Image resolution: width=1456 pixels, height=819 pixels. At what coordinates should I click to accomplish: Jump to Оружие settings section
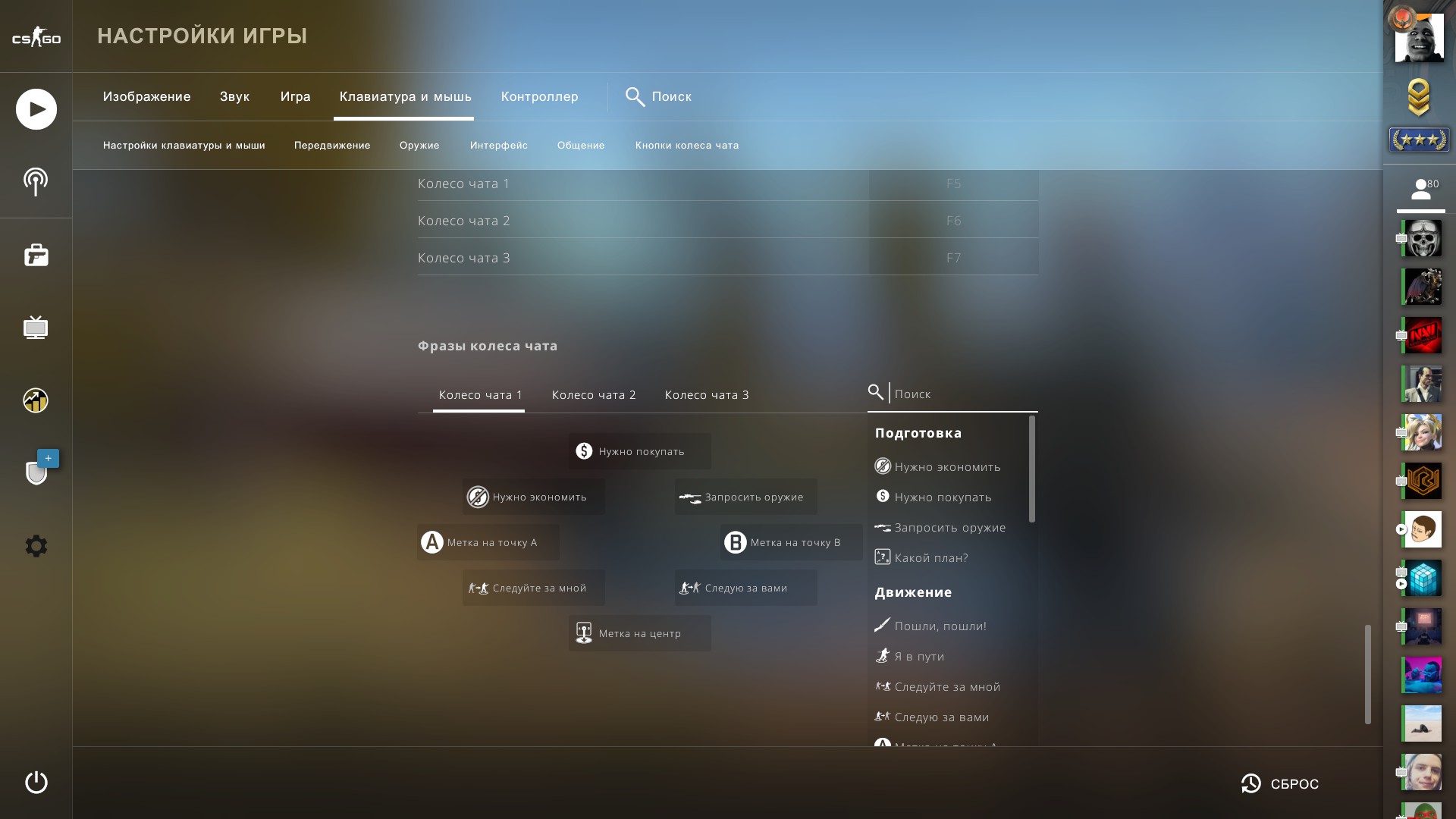tap(419, 146)
